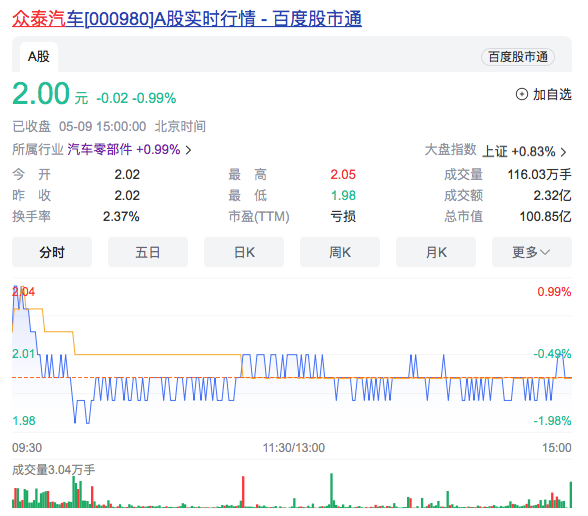Click the 所属行业 label
The height and width of the screenshot is (516, 588).
[38, 150]
